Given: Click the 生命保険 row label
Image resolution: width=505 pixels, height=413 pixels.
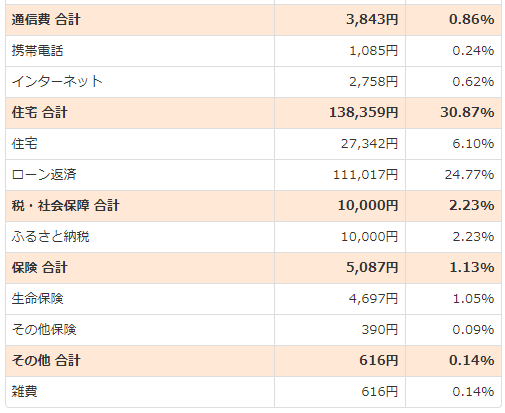Looking at the screenshot, I should tap(37, 299).
